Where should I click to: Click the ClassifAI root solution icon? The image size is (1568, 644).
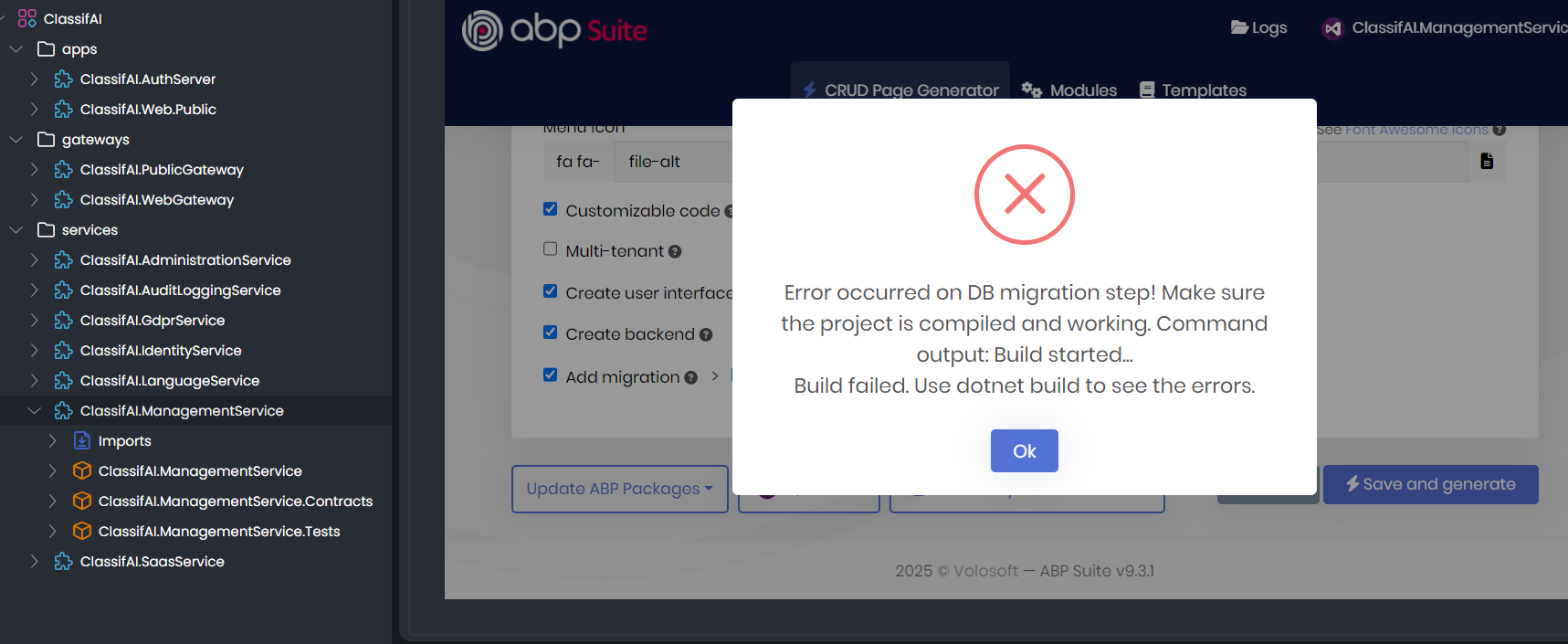[27, 18]
